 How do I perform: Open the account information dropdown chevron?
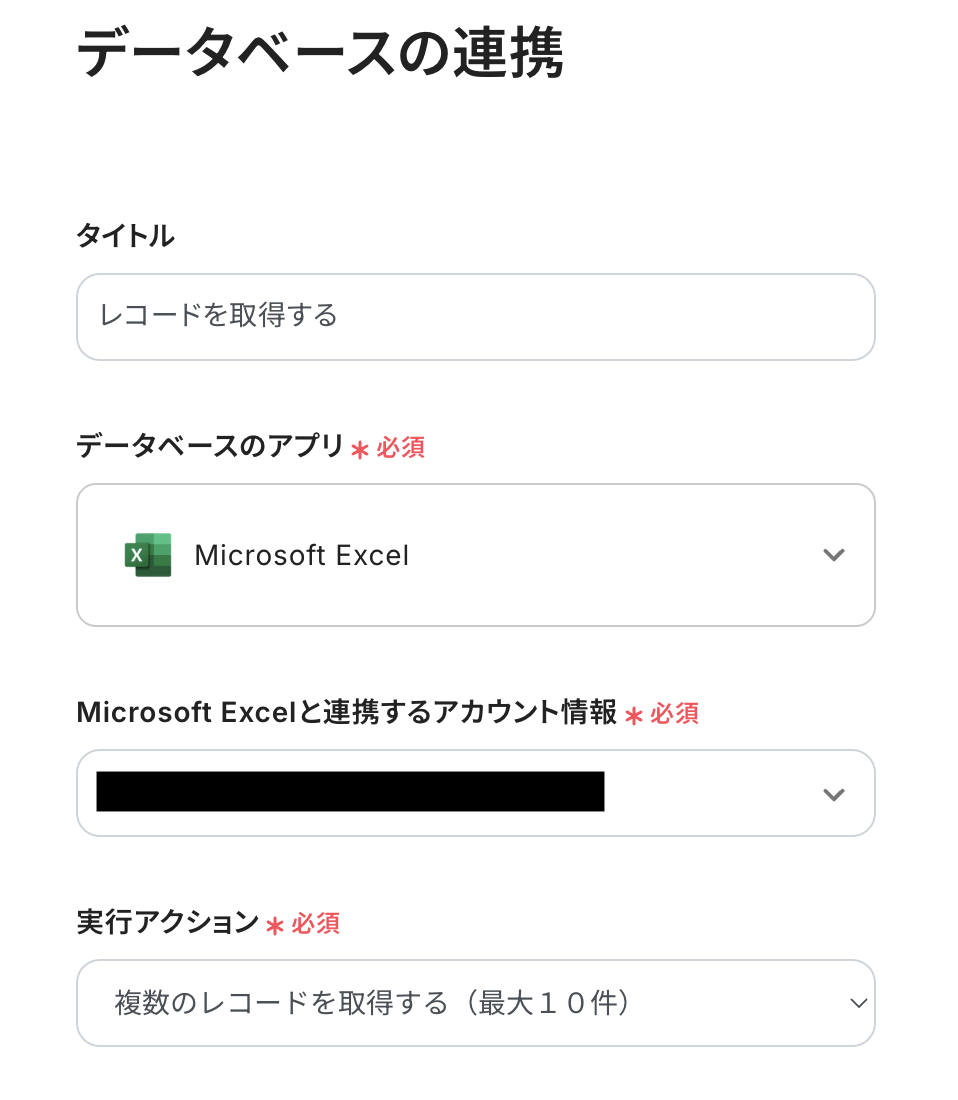(833, 794)
